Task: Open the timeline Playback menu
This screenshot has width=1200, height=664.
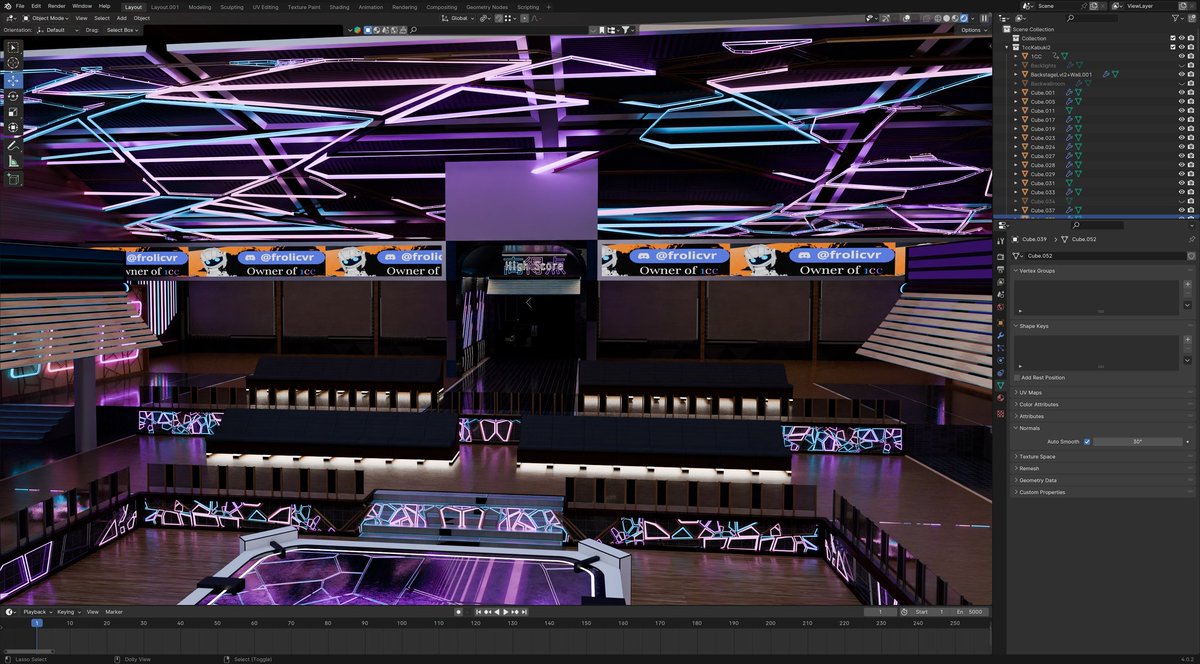Action: click(36, 611)
